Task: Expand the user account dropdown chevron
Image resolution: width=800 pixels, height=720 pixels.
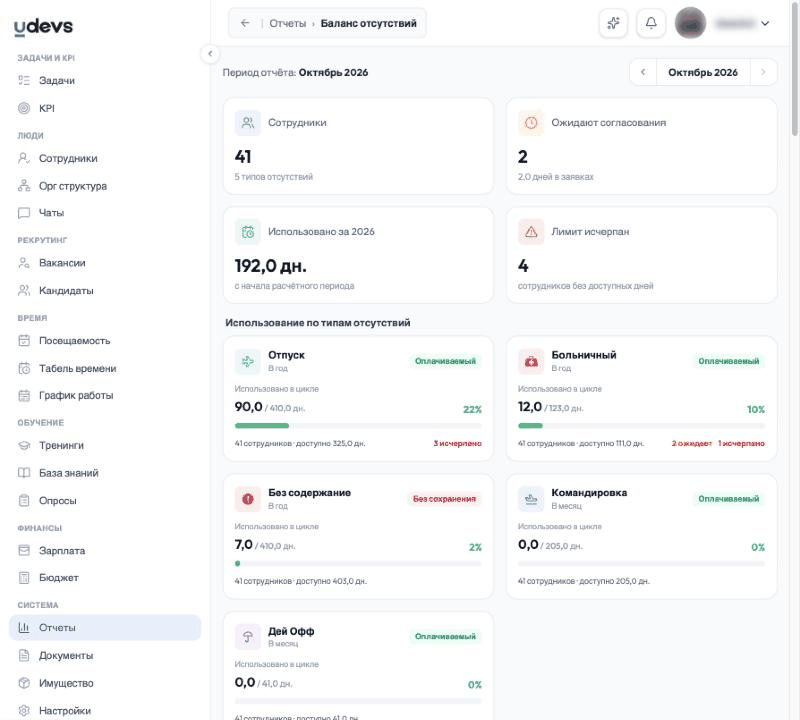Action: pyautogui.click(x=765, y=23)
